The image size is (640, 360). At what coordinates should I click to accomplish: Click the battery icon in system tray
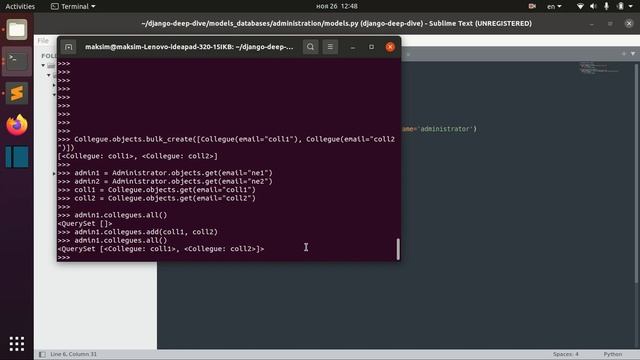pyautogui.click(x=620, y=6)
